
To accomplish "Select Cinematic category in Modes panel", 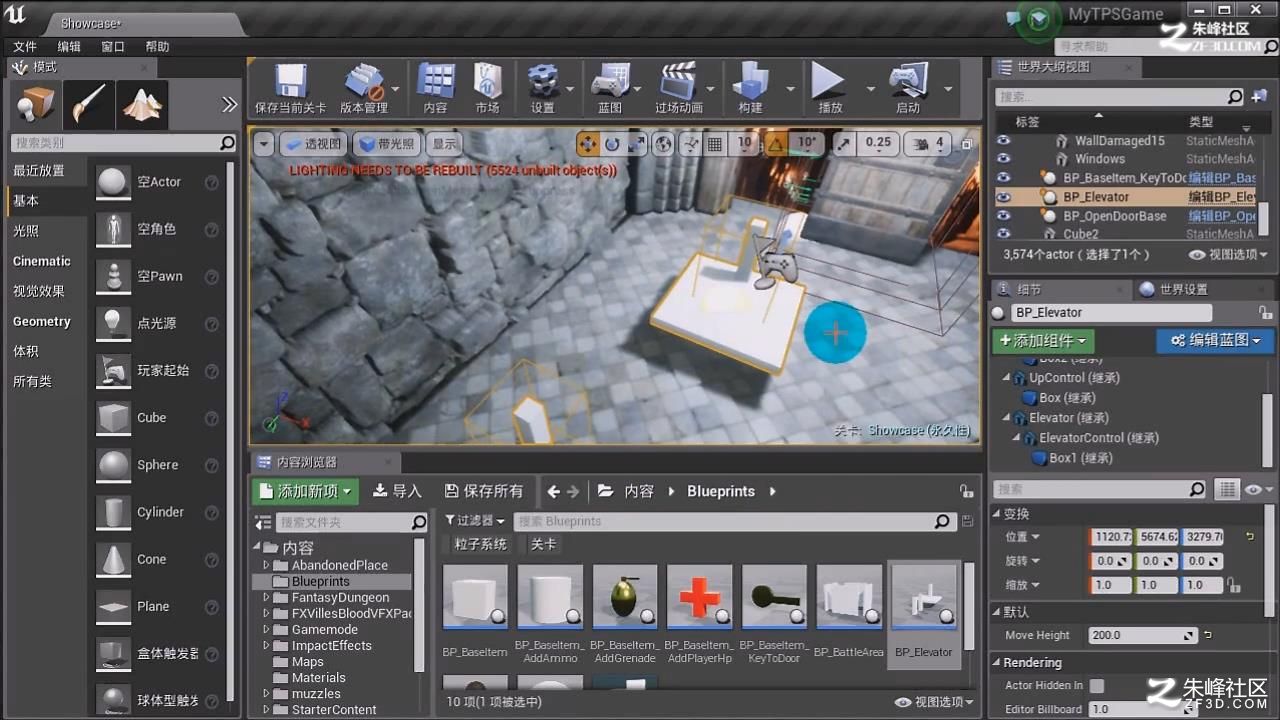I will point(42,261).
